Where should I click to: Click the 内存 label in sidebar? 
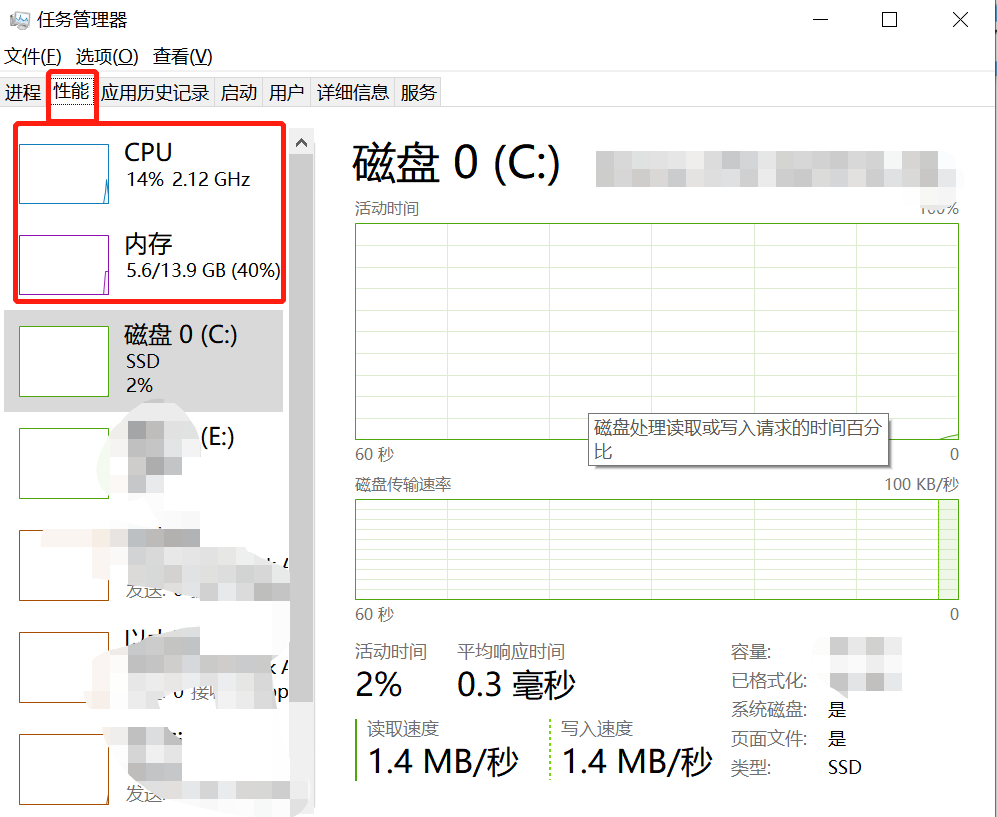148,243
